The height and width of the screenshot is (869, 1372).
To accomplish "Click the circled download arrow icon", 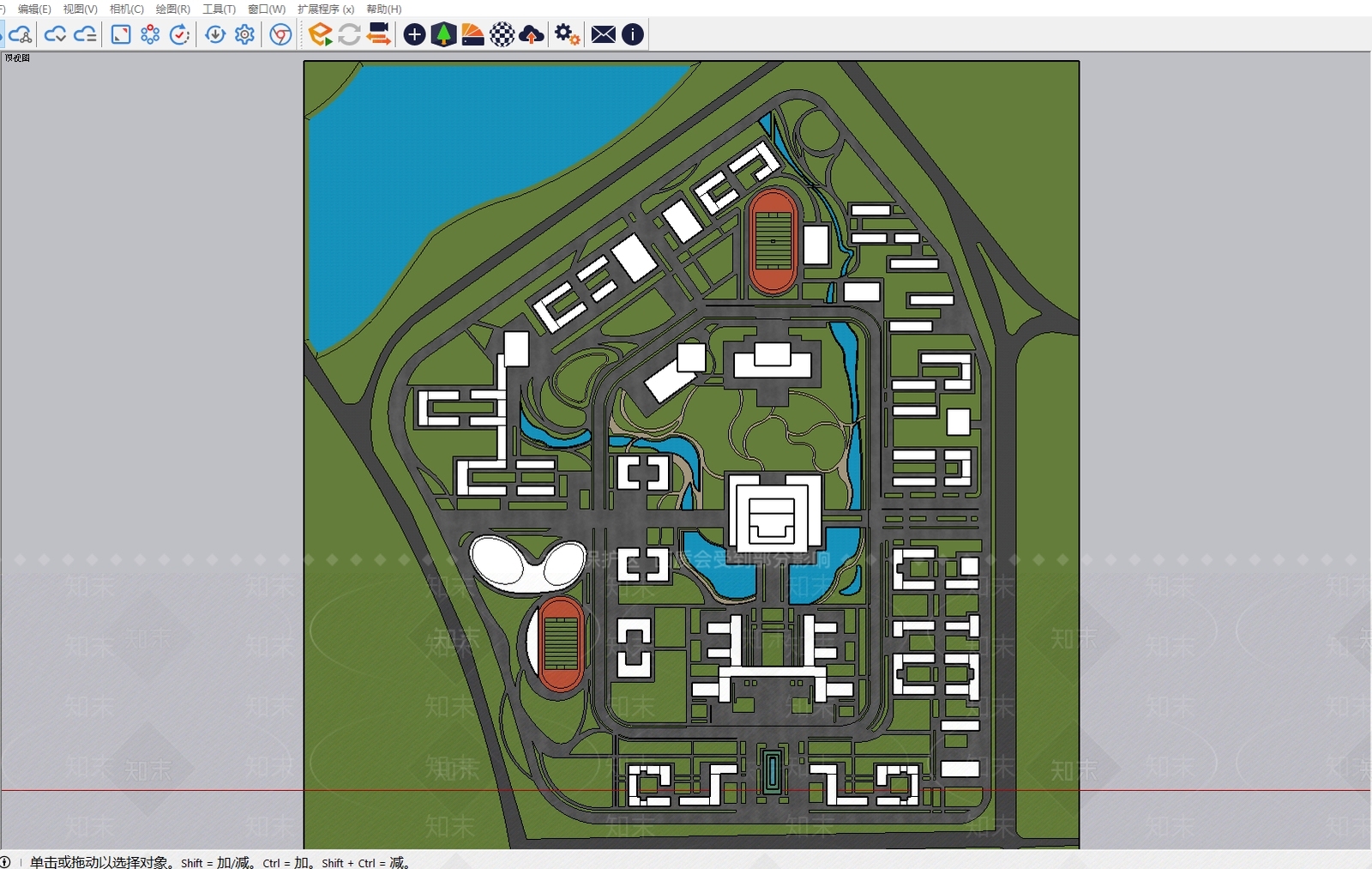I will click(x=215, y=34).
